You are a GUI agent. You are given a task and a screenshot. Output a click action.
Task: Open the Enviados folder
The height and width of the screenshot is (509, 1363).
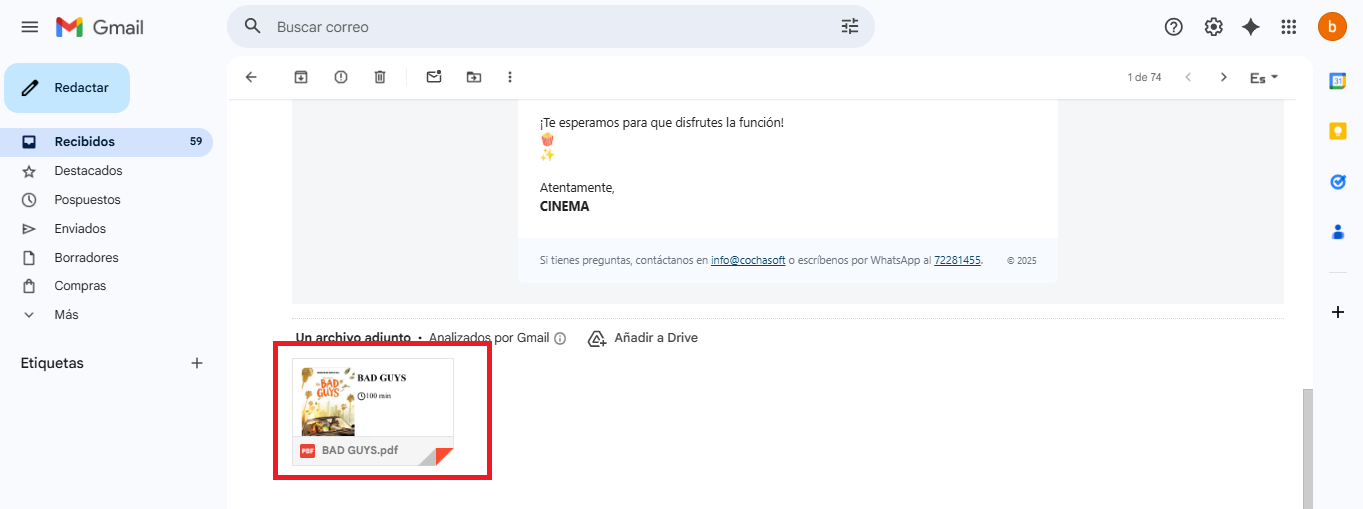pyautogui.click(x=80, y=229)
